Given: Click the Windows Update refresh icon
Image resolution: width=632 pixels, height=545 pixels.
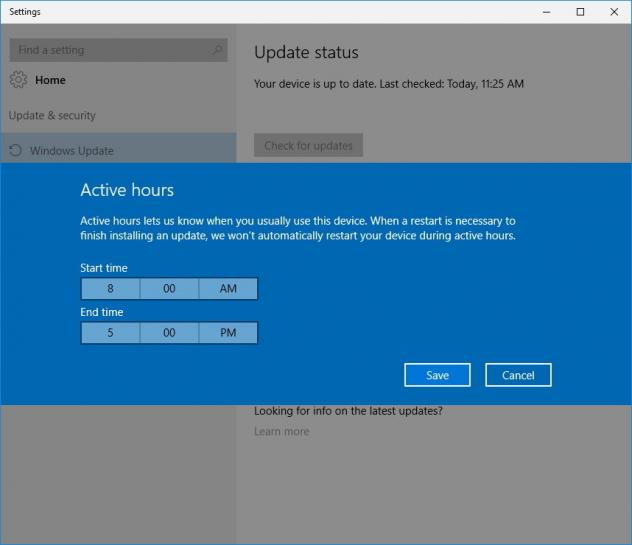Looking at the screenshot, I should point(16,151).
